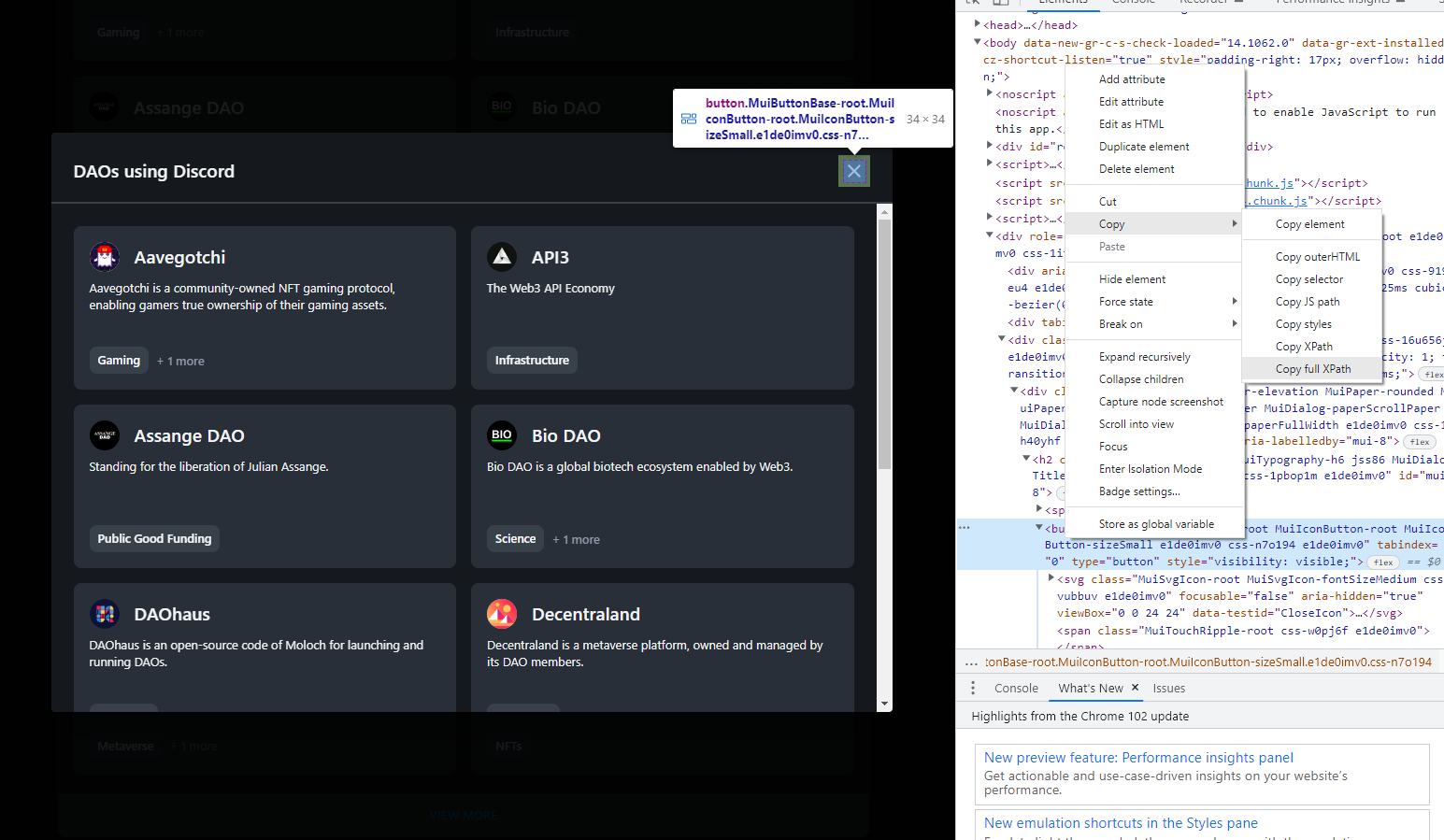This screenshot has height=840, width=1444.
Task: Toggle the flex badge after aria-labelledby mui-8
Action: (x=1420, y=442)
